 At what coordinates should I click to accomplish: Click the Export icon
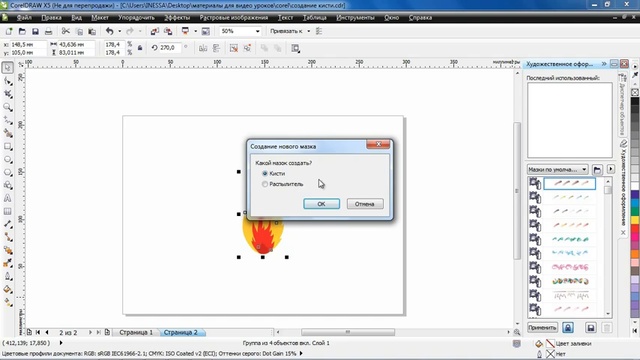168,31
